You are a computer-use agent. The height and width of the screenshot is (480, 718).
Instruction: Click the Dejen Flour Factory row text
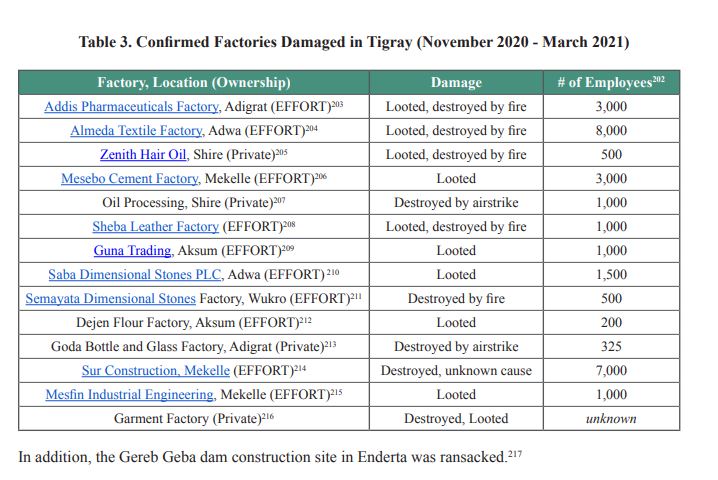click(194, 323)
